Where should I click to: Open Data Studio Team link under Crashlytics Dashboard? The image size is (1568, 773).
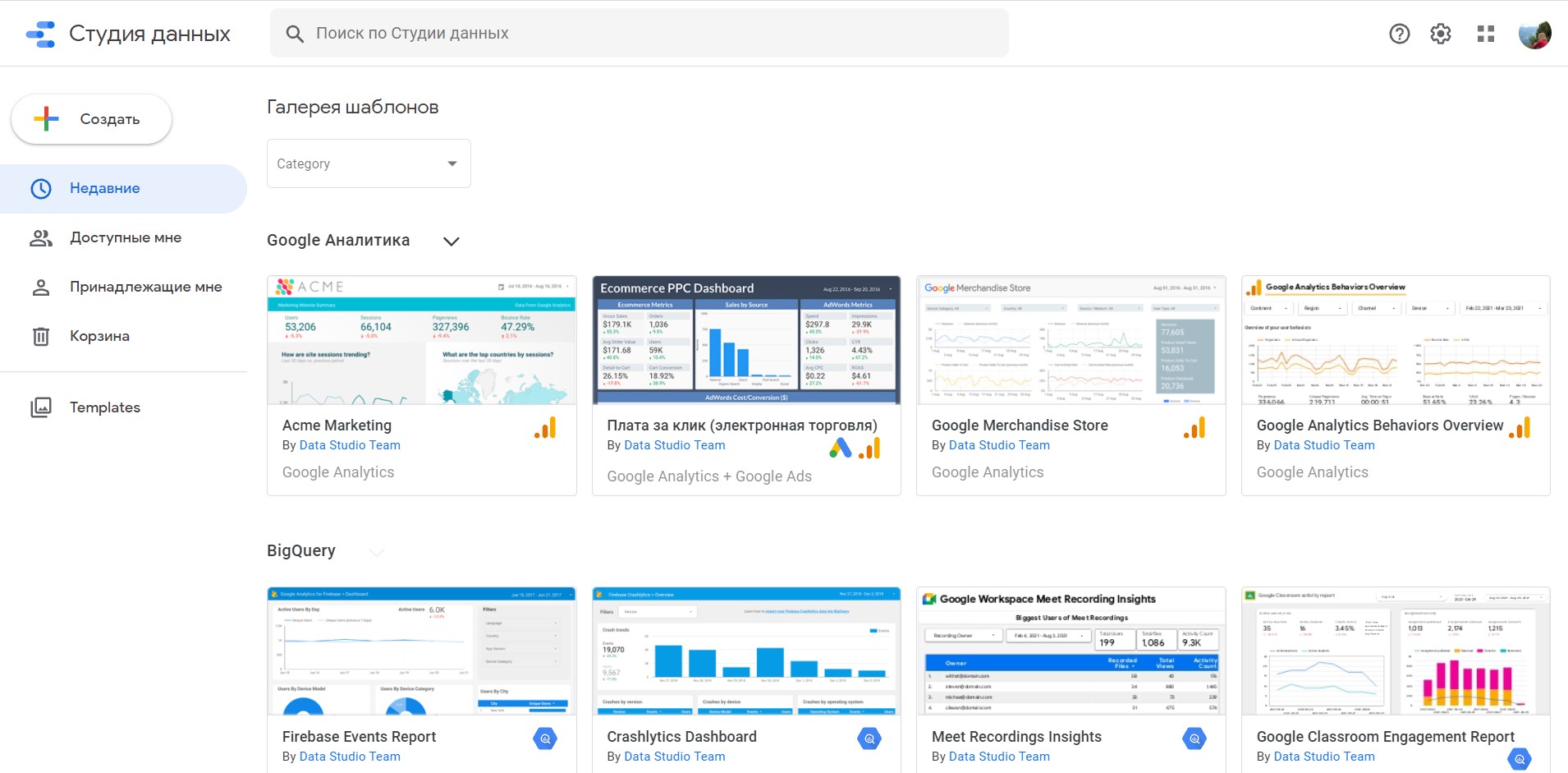[675, 757]
